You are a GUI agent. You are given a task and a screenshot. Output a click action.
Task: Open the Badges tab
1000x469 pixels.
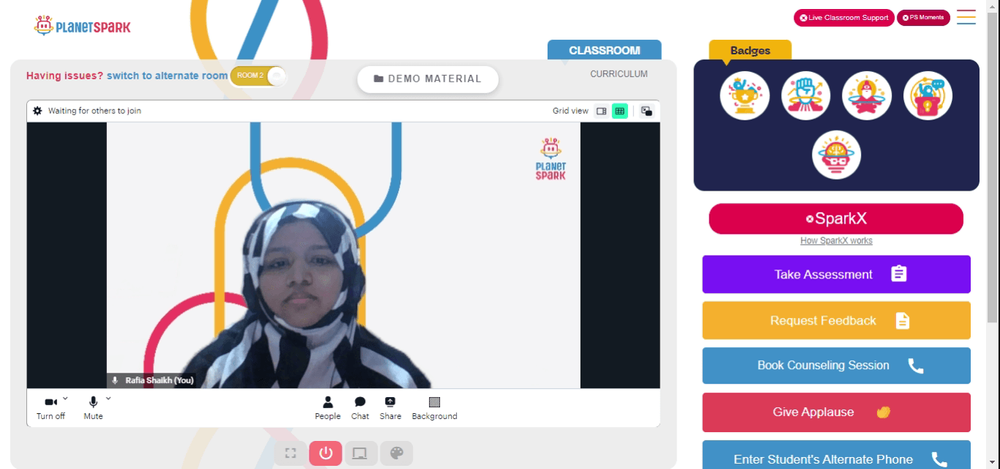pos(750,50)
